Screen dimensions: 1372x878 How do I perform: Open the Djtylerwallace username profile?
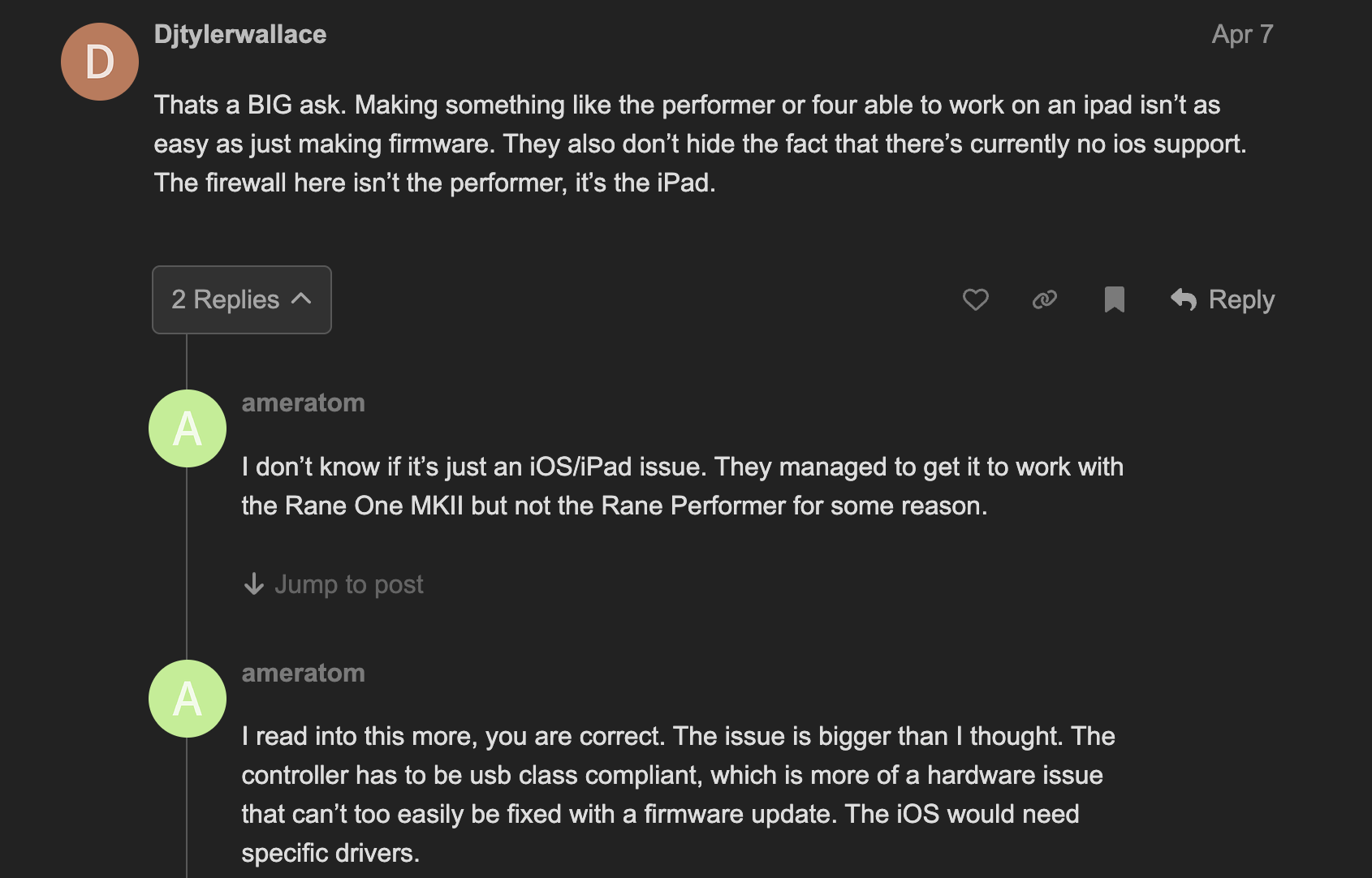pos(240,34)
